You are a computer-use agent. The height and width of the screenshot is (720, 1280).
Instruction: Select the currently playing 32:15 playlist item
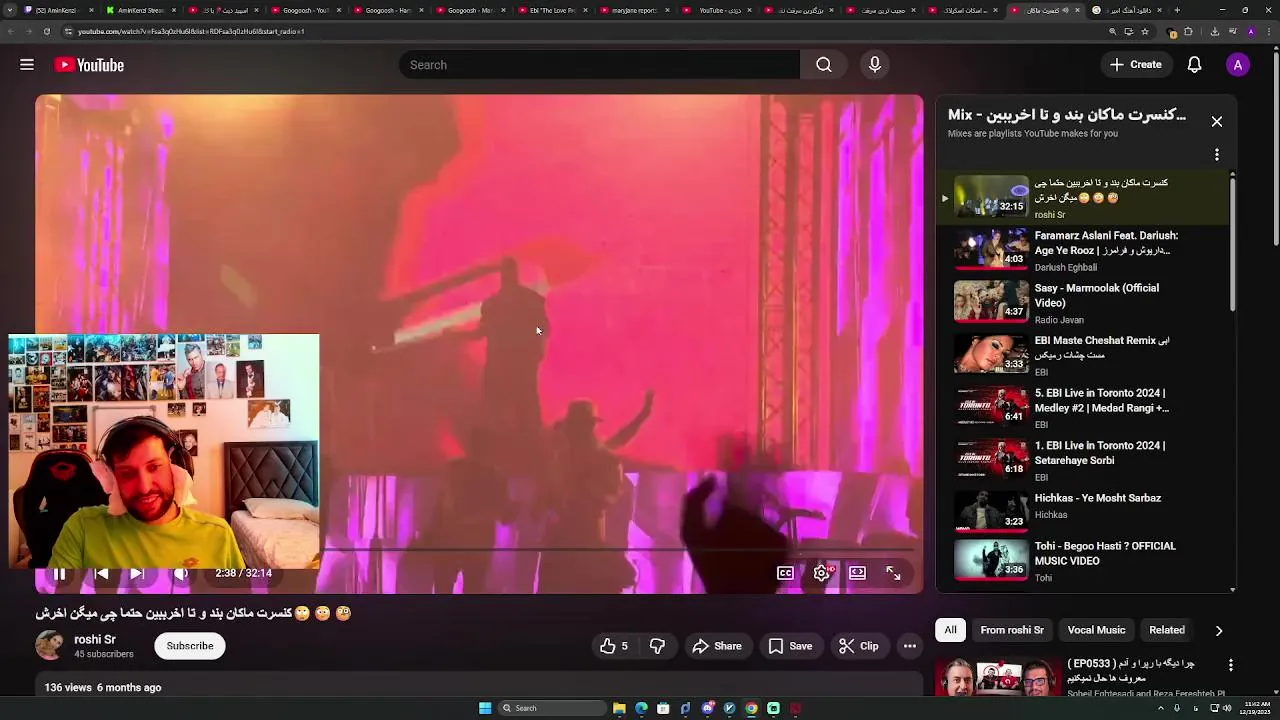(x=1084, y=198)
